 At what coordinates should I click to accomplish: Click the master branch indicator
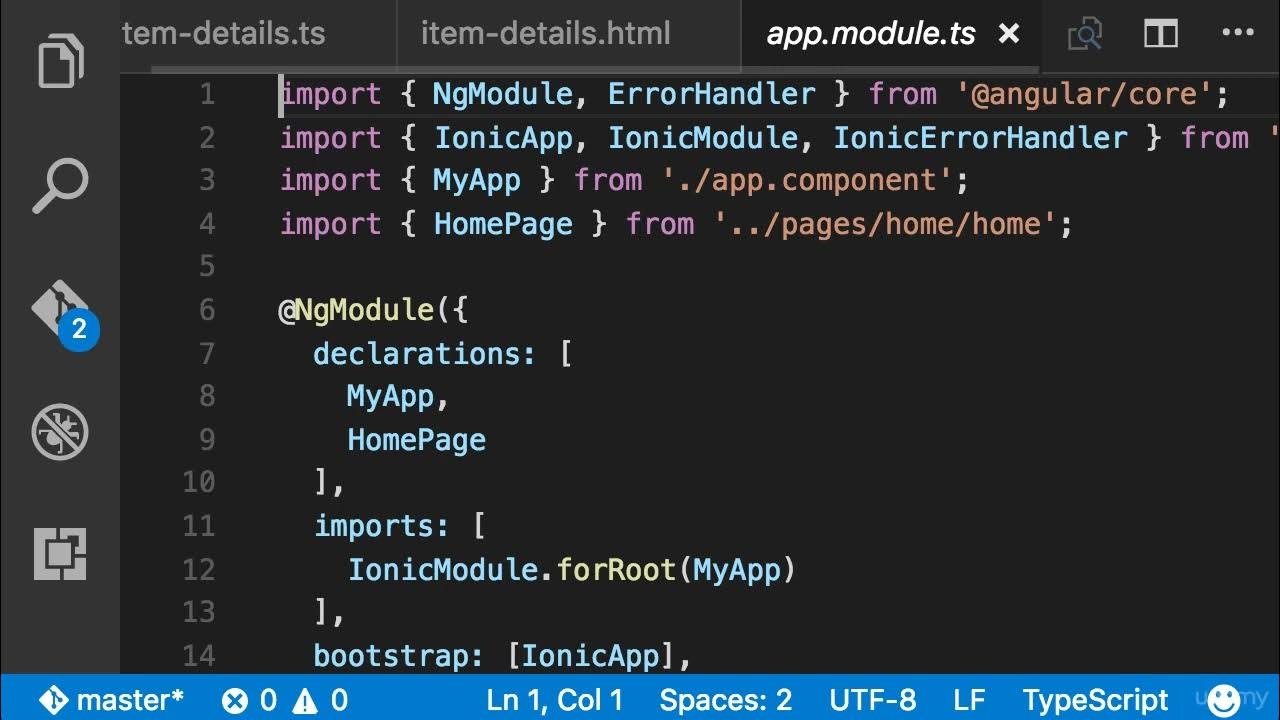[x=111, y=699]
